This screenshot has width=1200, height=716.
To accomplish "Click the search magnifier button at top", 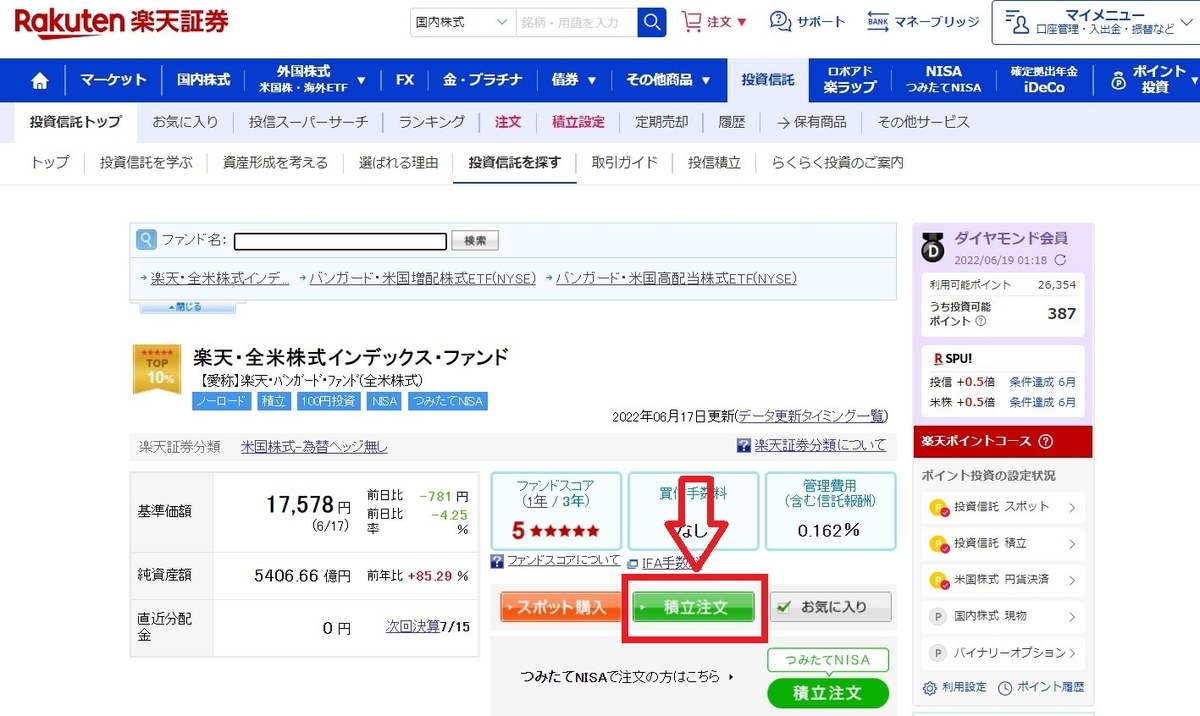I will [652, 21].
